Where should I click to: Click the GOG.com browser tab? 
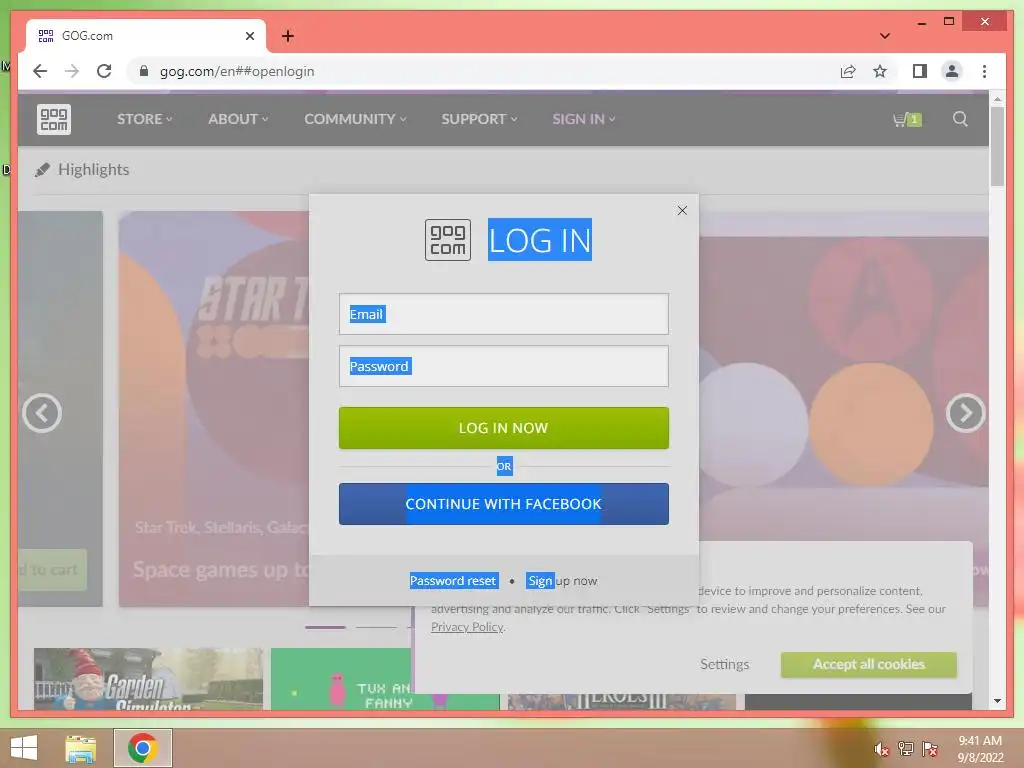[x=146, y=36]
